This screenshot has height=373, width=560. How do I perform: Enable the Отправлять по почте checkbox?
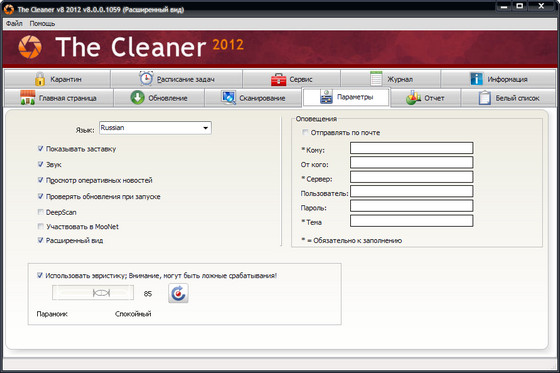click(305, 132)
